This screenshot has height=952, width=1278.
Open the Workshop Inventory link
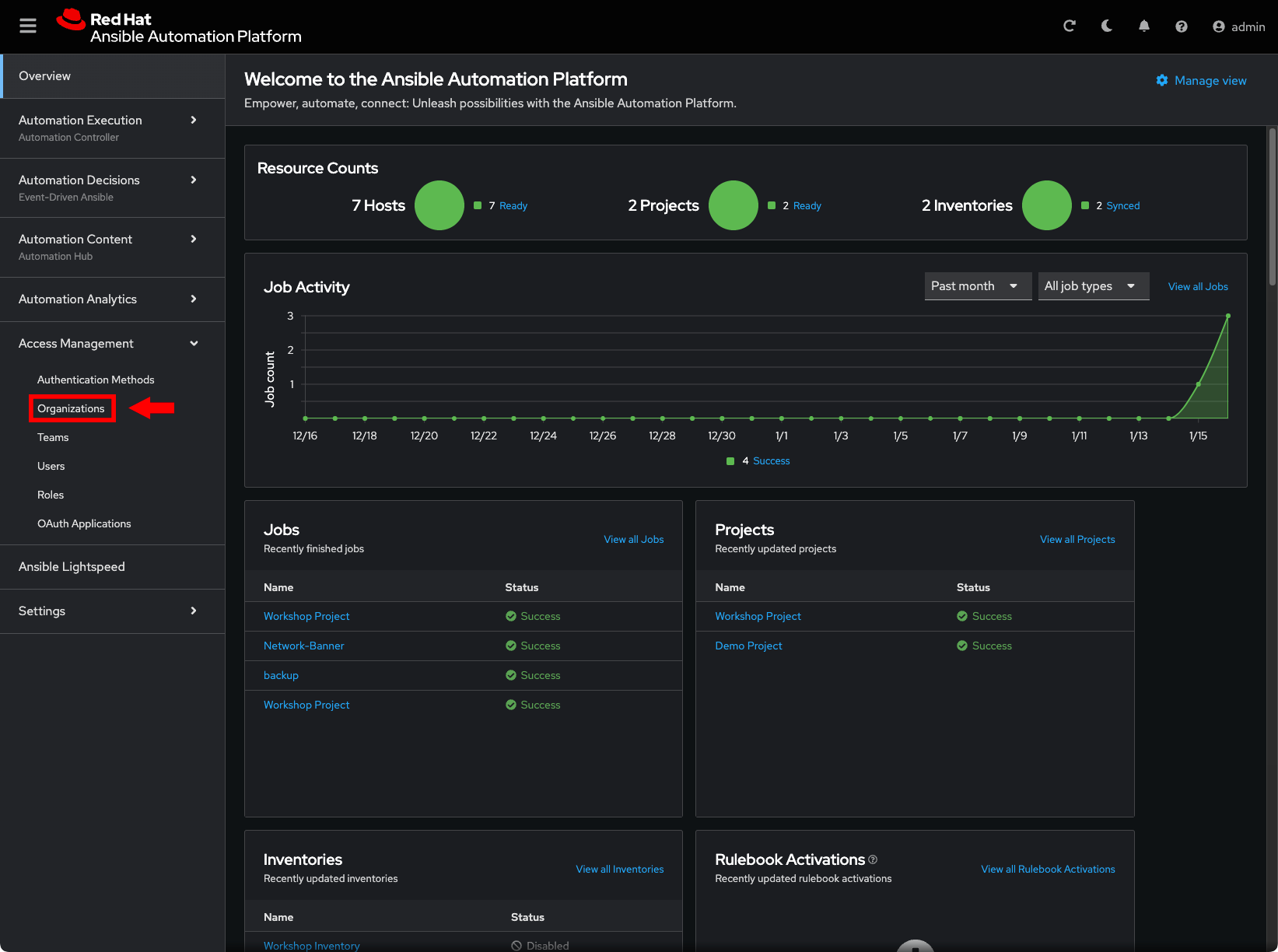[x=311, y=946]
